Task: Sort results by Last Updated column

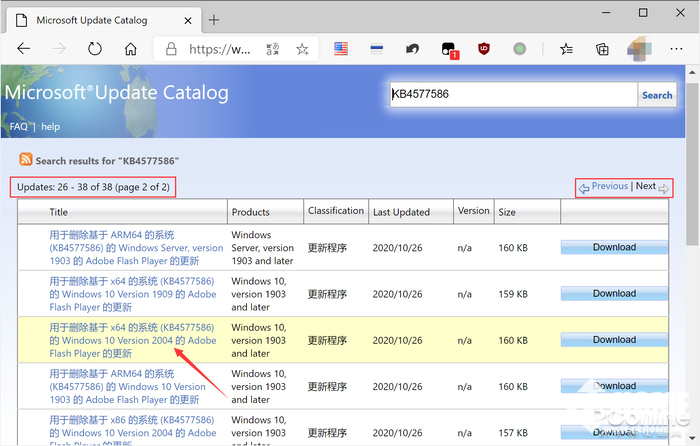Action: [400, 212]
